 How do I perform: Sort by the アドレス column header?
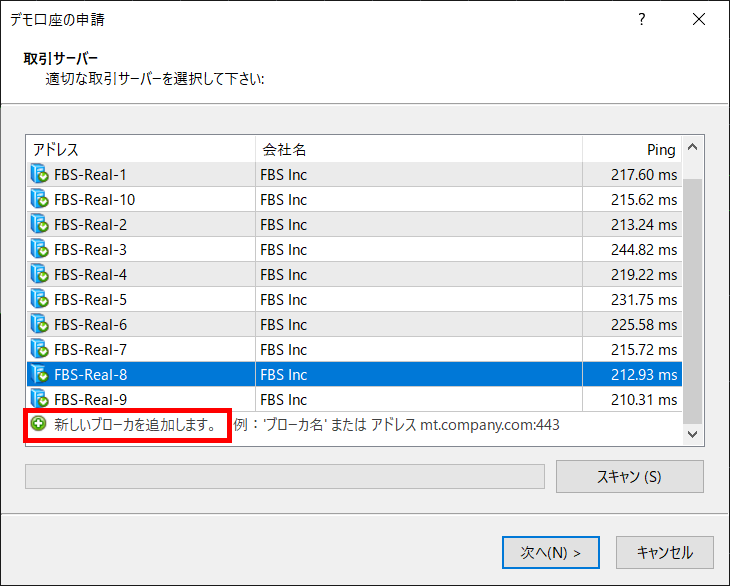(x=141, y=149)
